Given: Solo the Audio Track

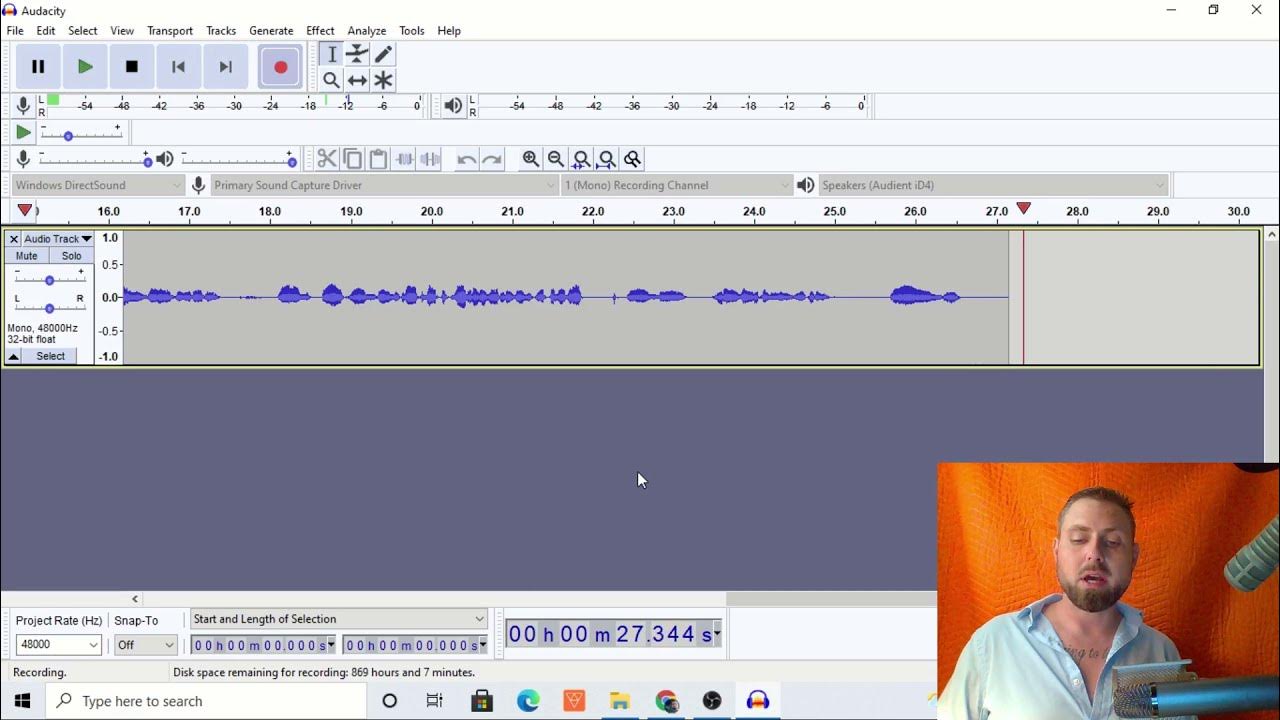Looking at the screenshot, I should coord(71,256).
